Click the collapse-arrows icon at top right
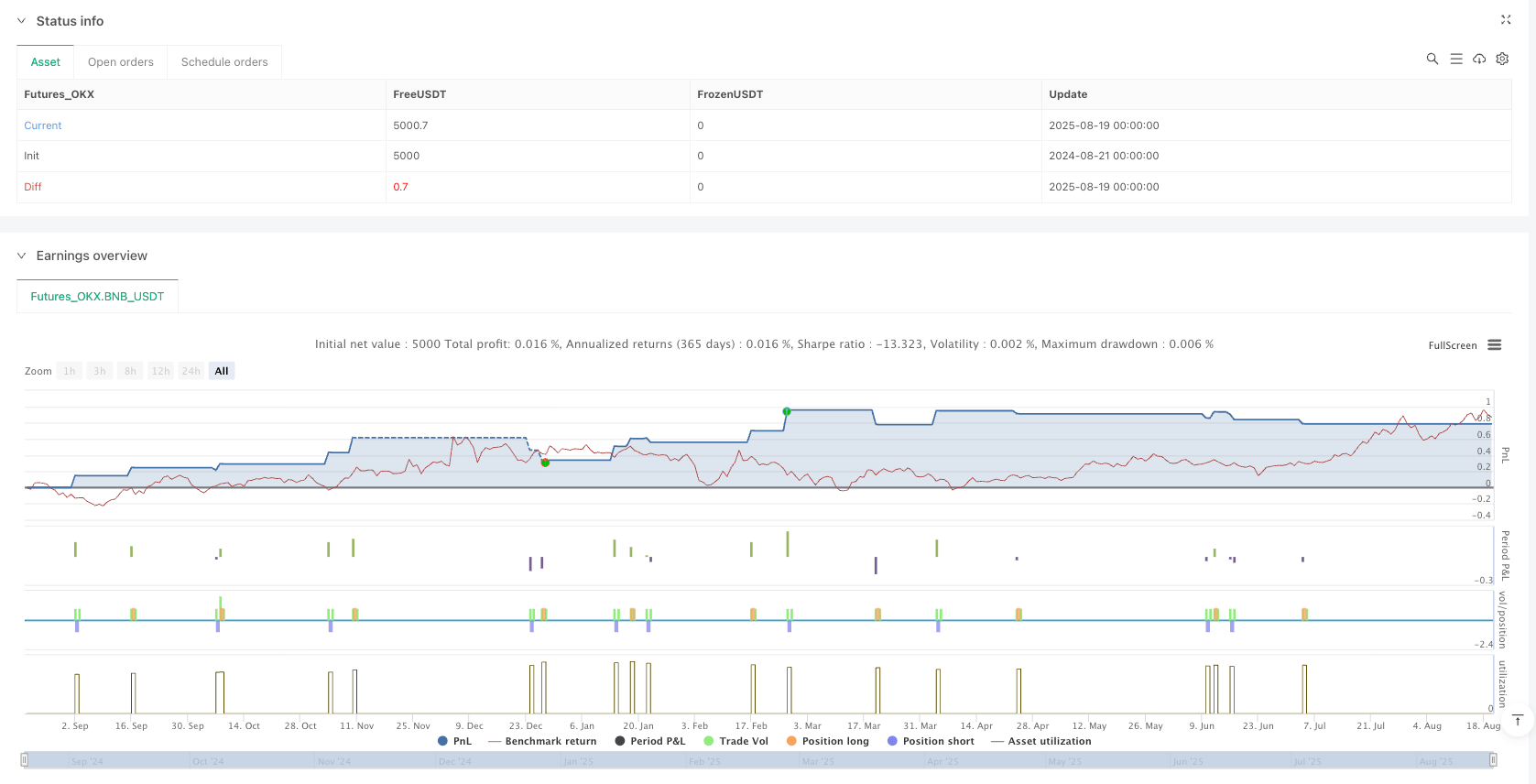1536x784 pixels. point(1505,20)
